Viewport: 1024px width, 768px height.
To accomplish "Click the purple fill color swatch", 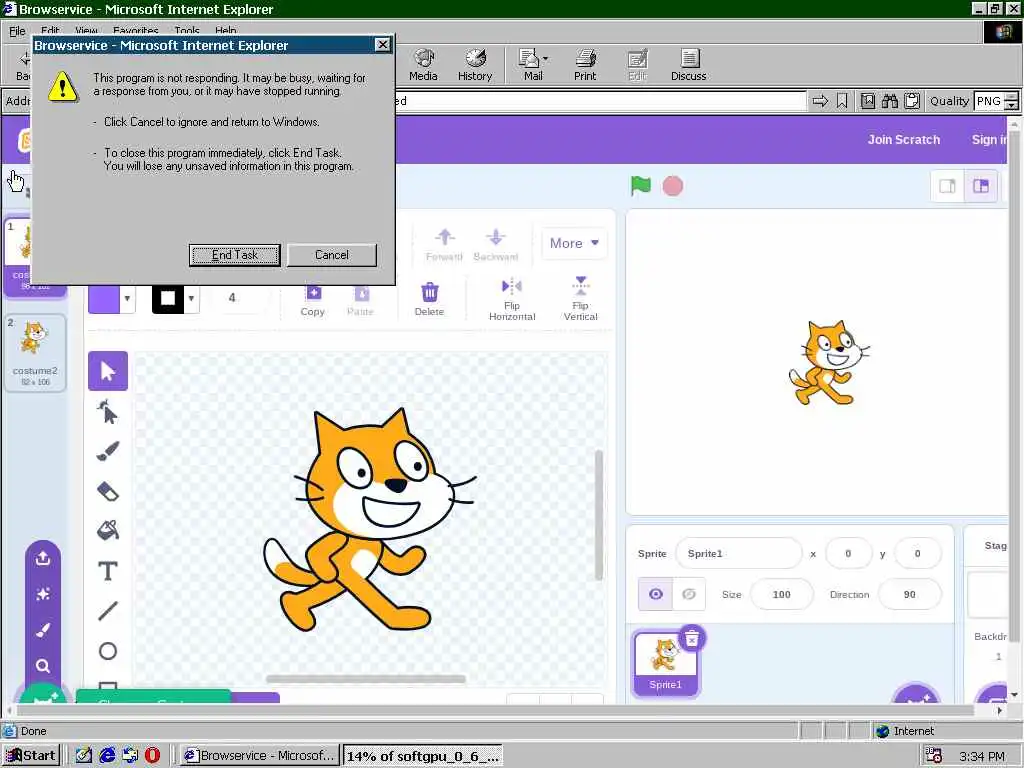I will [x=104, y=298].
